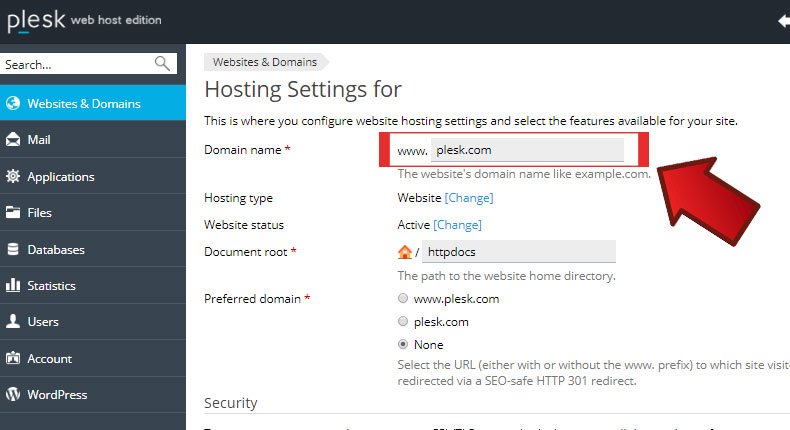This screenshot has height=430, width=790.
Task: Click the Statistics bar chart icon
Action: [x=13, y=286]
